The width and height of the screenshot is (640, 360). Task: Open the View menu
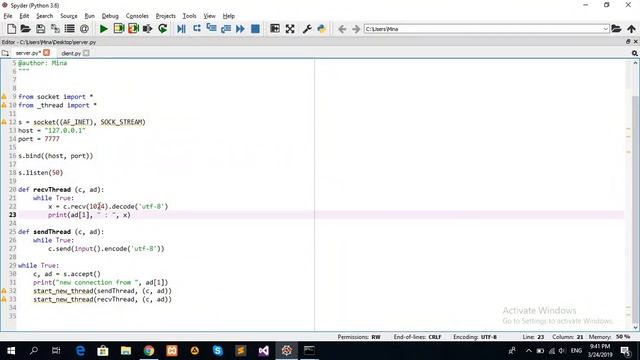209,16
